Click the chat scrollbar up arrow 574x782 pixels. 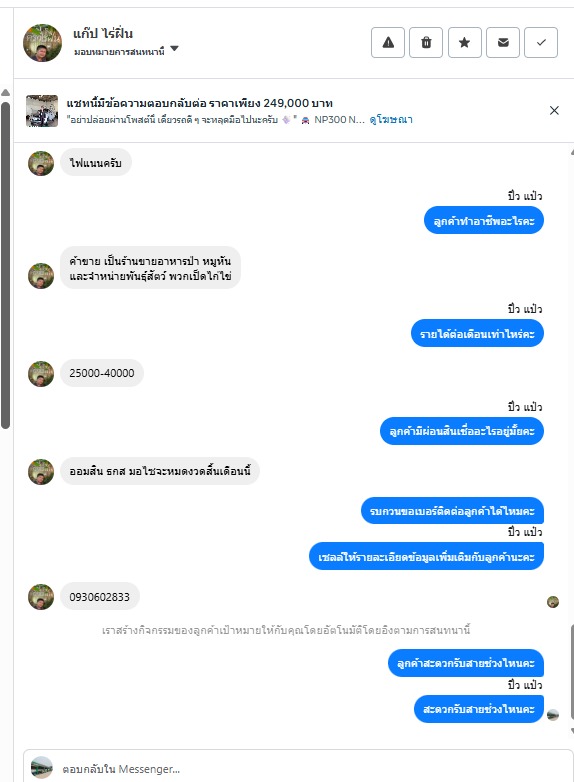coord(572,152)
